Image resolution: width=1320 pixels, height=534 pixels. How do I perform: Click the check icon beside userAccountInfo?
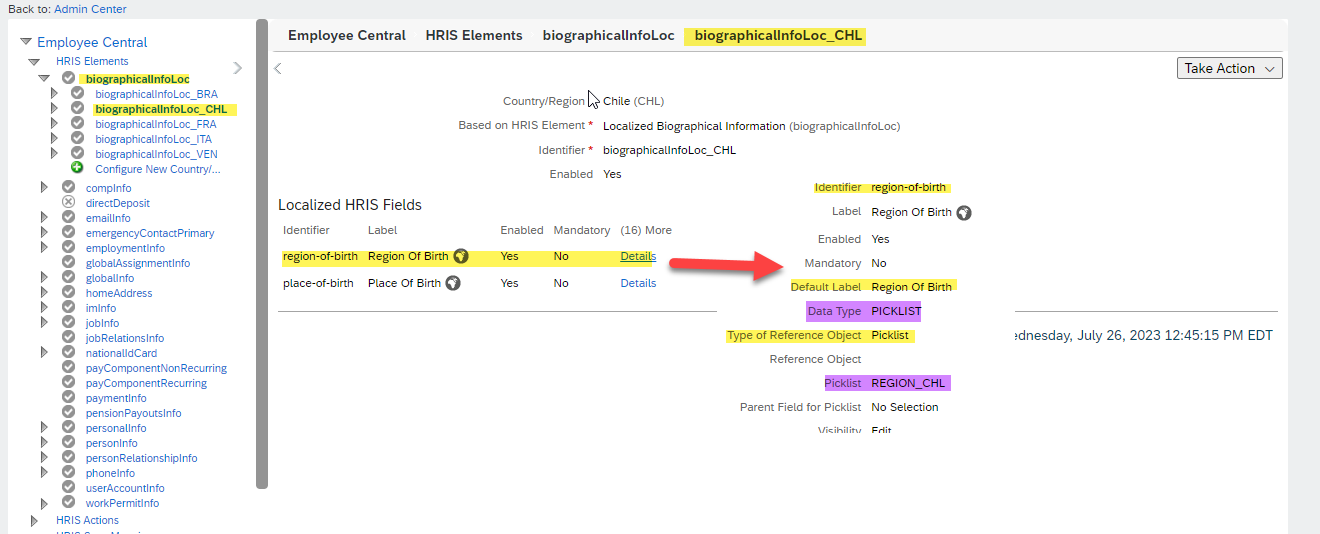[x=68, y=487]
